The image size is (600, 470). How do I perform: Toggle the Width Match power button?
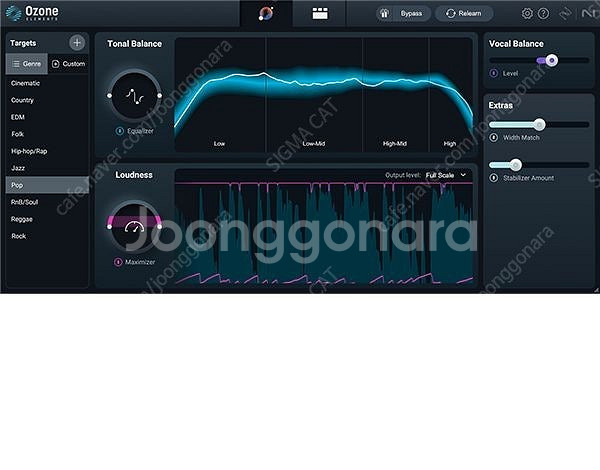pos(494,137)
